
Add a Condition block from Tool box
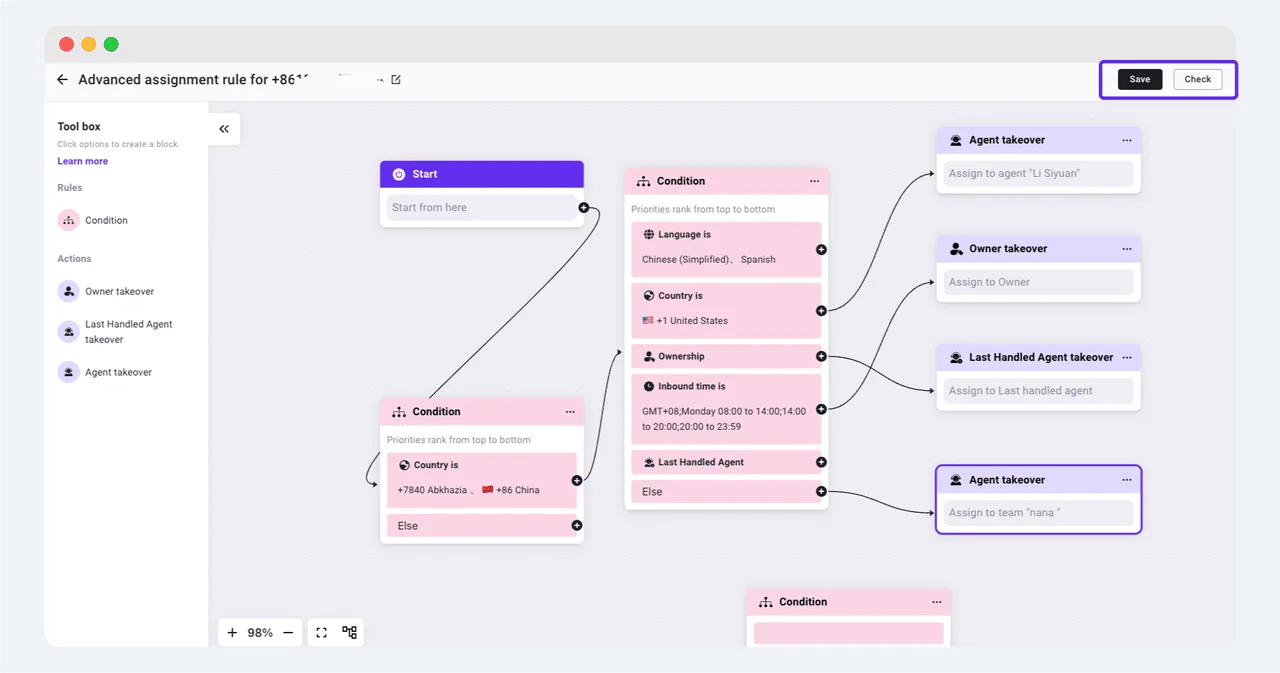[x=93, y=220]
